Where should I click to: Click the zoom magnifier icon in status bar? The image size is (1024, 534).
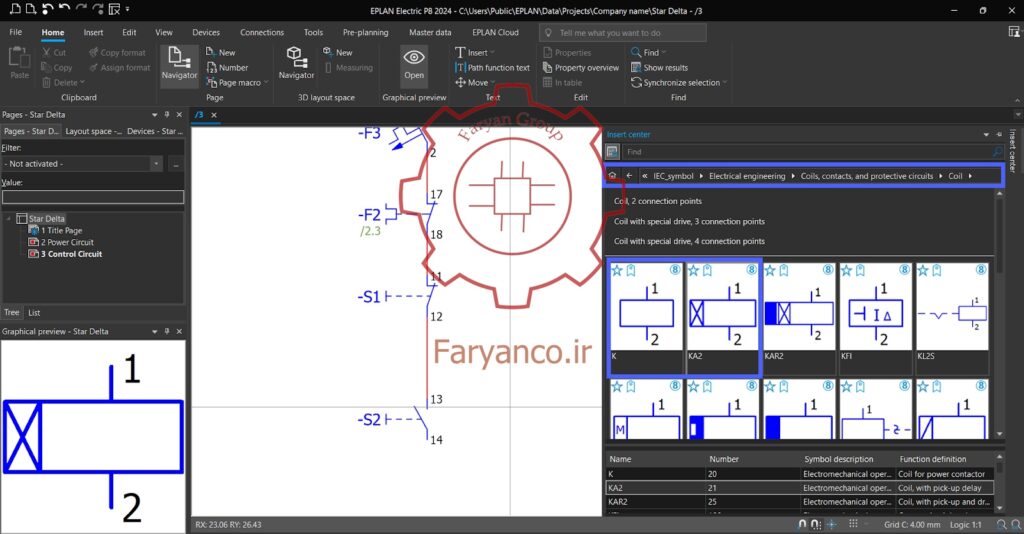point(1001,524)
